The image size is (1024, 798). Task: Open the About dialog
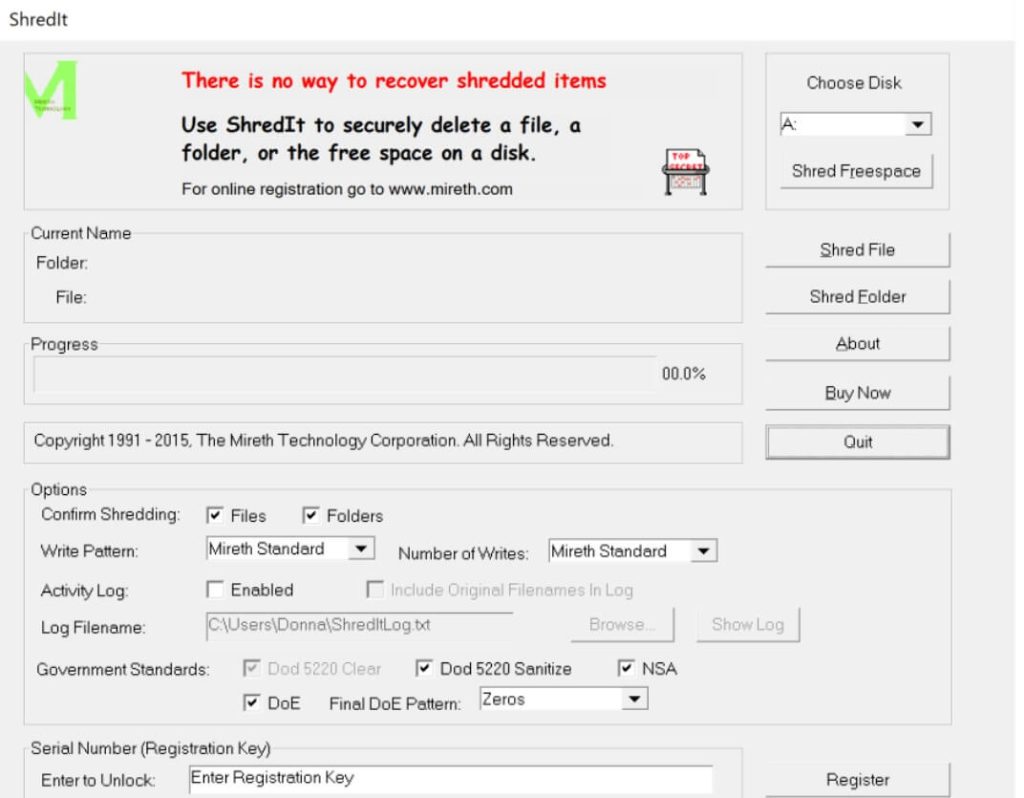tap(857, 344)
